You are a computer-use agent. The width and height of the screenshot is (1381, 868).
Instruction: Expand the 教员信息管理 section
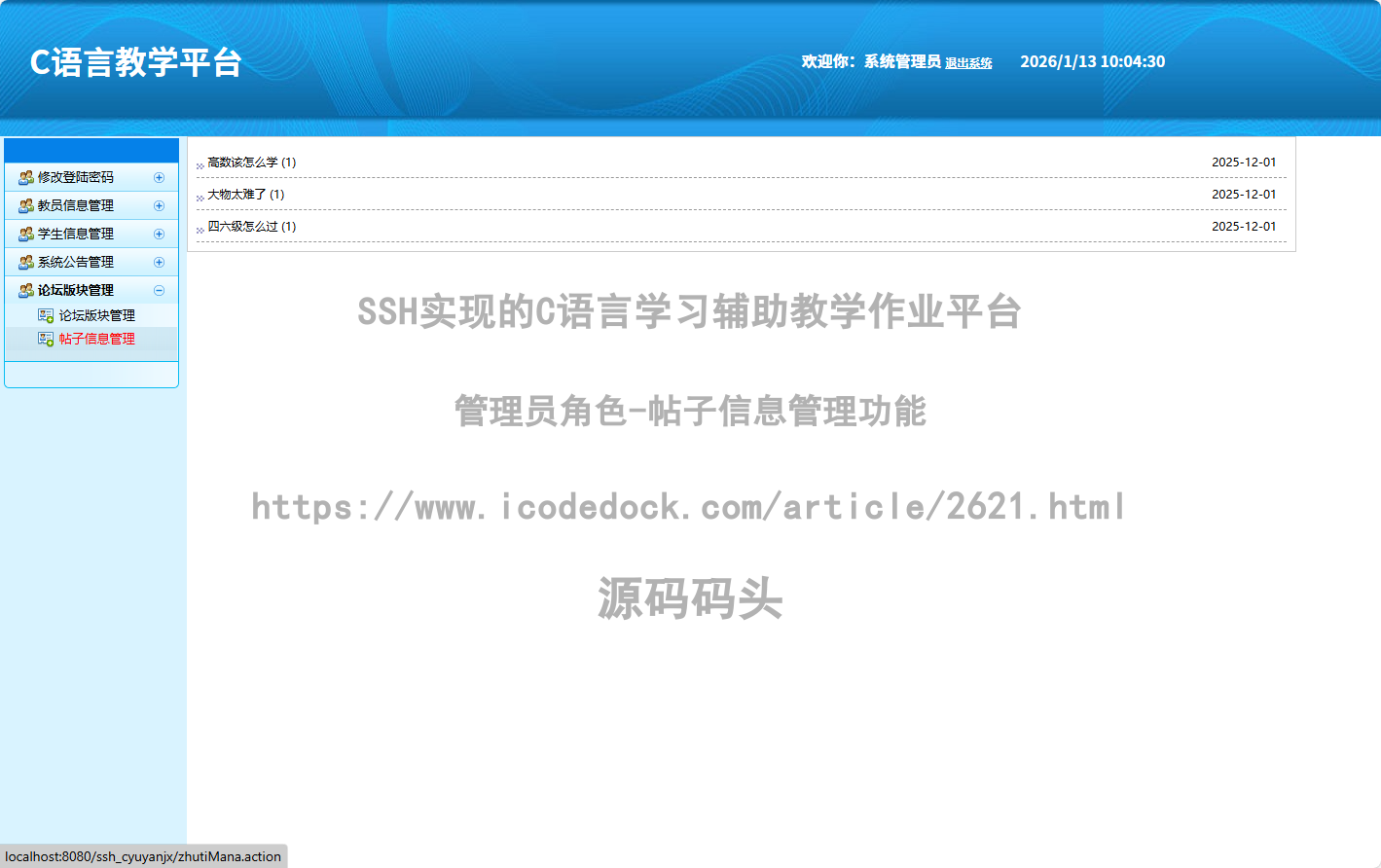point(159,205)
